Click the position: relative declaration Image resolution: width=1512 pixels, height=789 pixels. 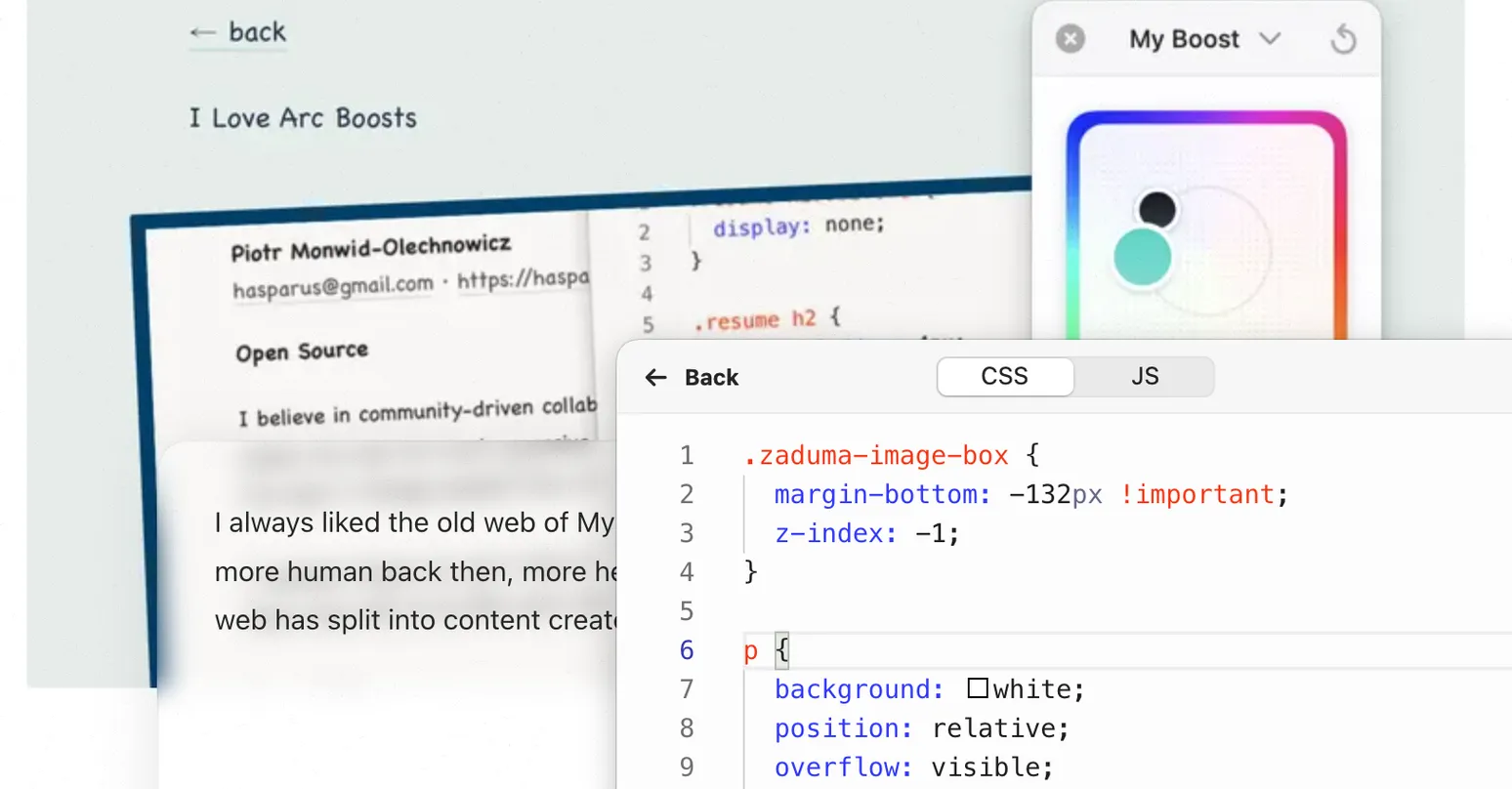point(921,728)
